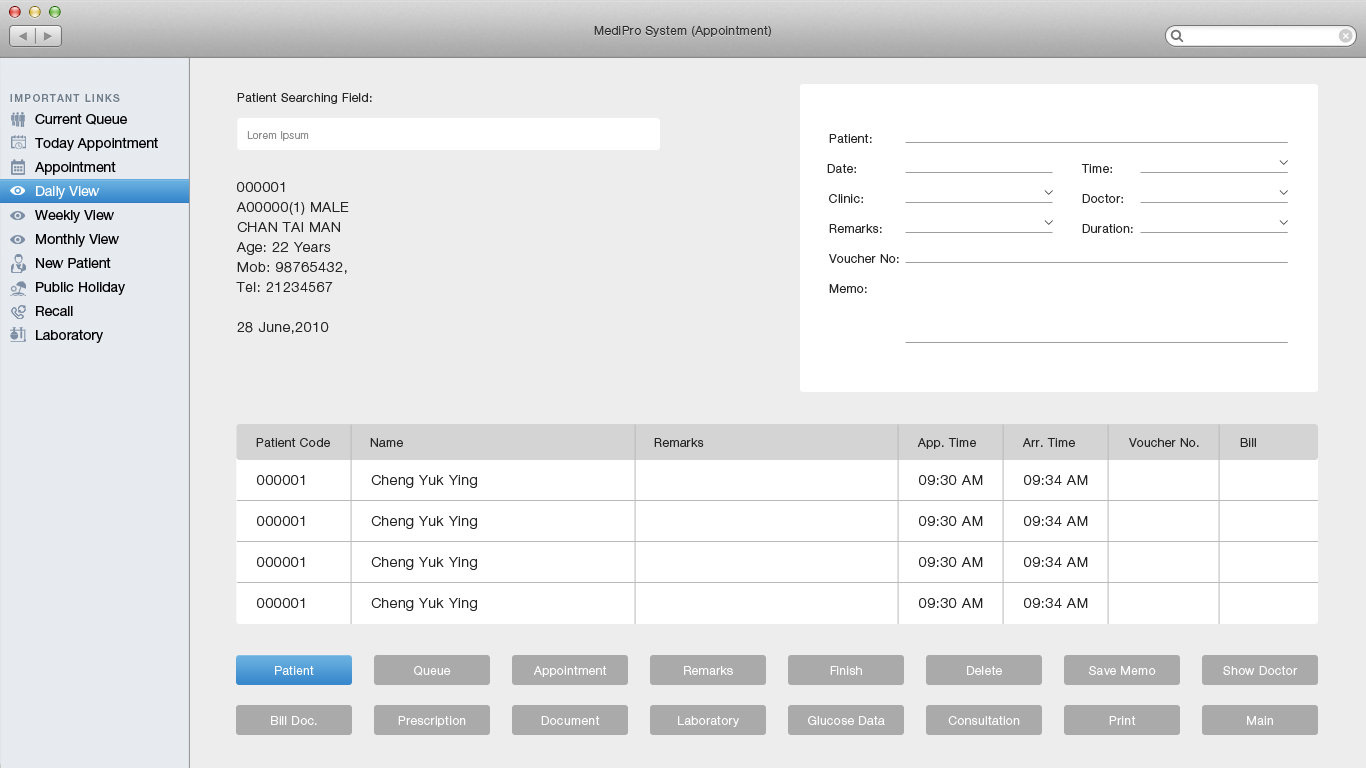Open the Clinic dropdown arrow
This screenshot has width=1366, height=768.
pyautogui.click(x=1048, y=192)
